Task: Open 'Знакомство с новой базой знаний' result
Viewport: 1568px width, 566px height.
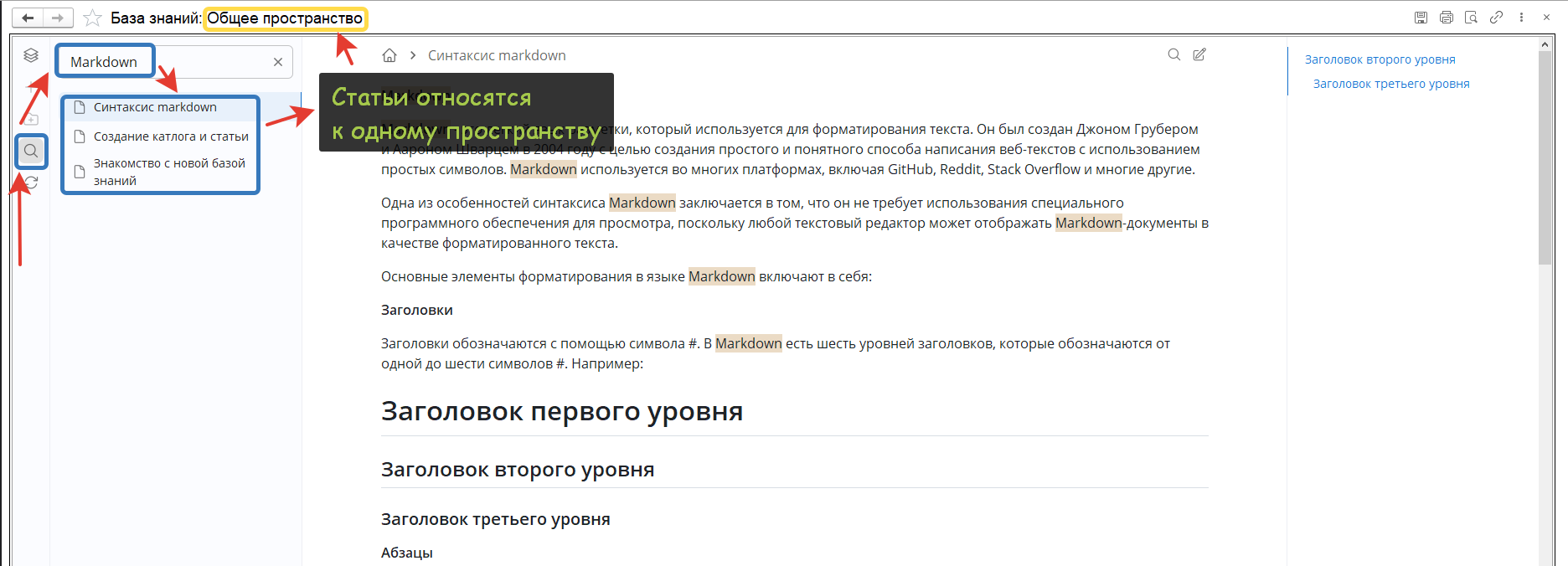Action: pos(169,172)
